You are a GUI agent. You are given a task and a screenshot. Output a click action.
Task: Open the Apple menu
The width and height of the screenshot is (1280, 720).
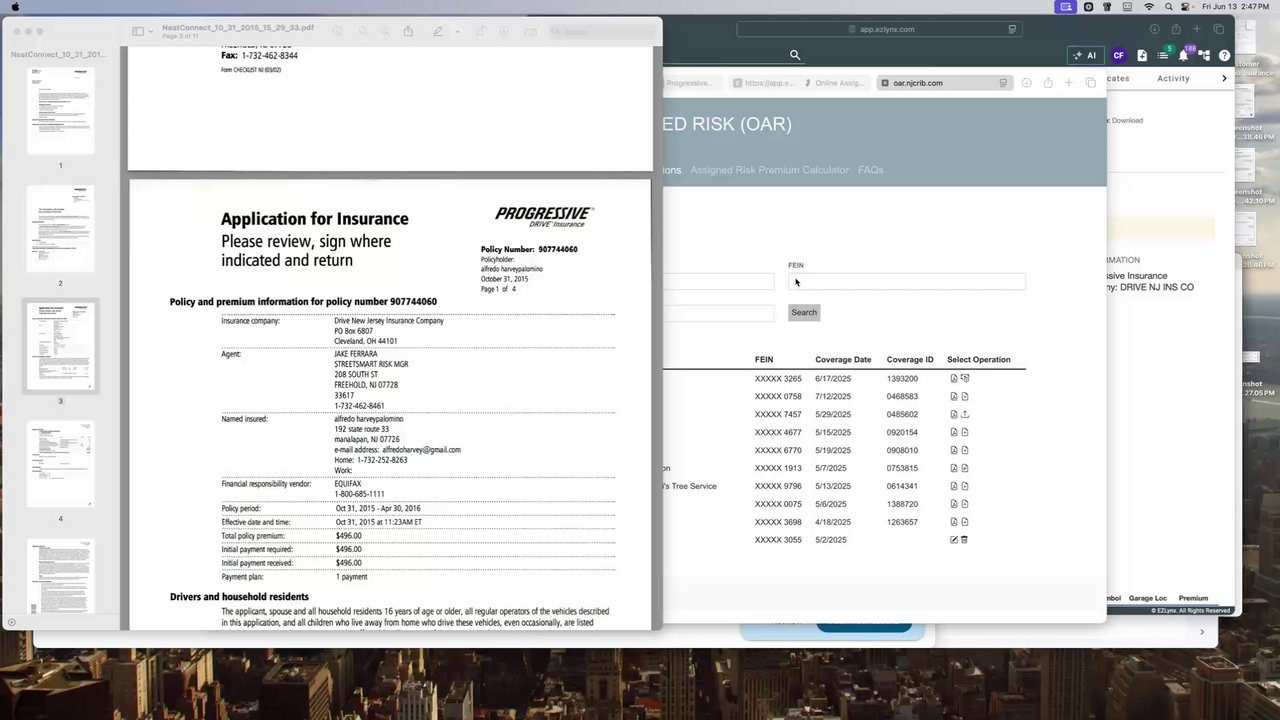coord(14,7)
